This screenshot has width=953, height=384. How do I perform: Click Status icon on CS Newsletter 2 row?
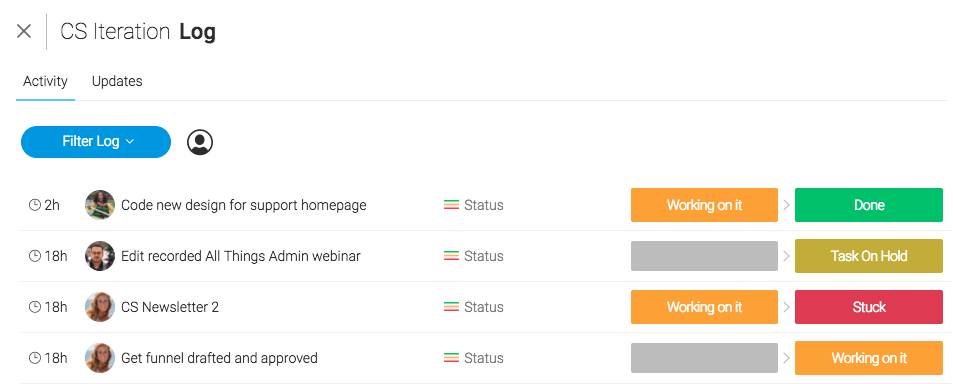click(x=451, y=307)
